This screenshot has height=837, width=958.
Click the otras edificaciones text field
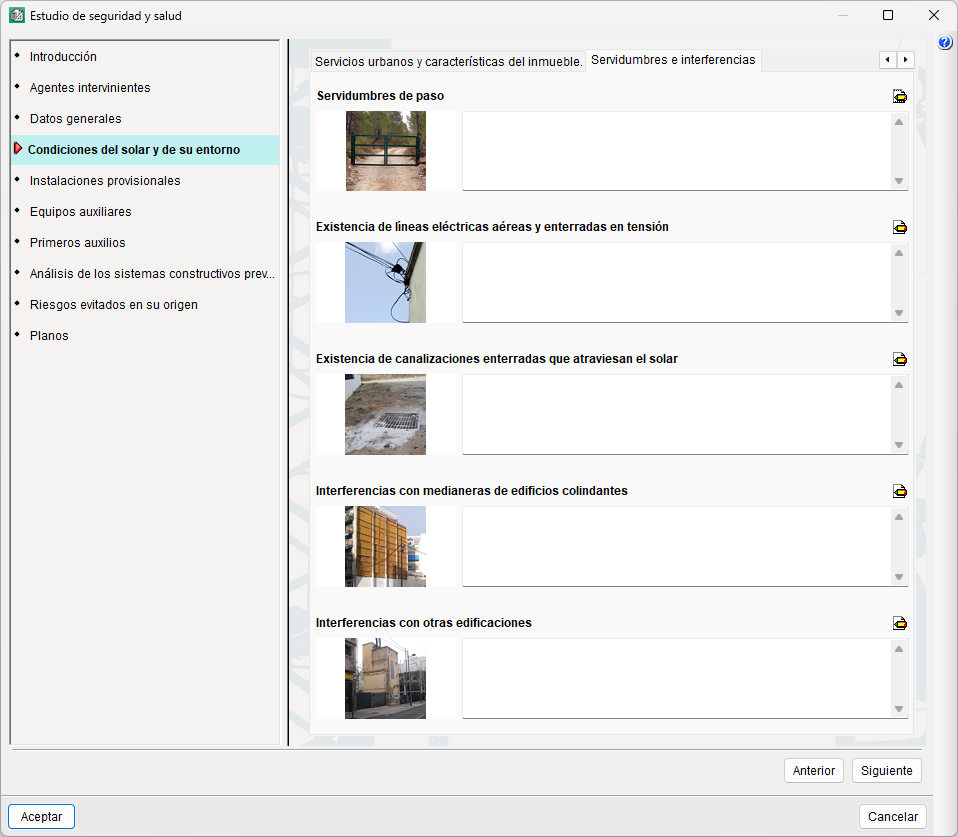676,678
